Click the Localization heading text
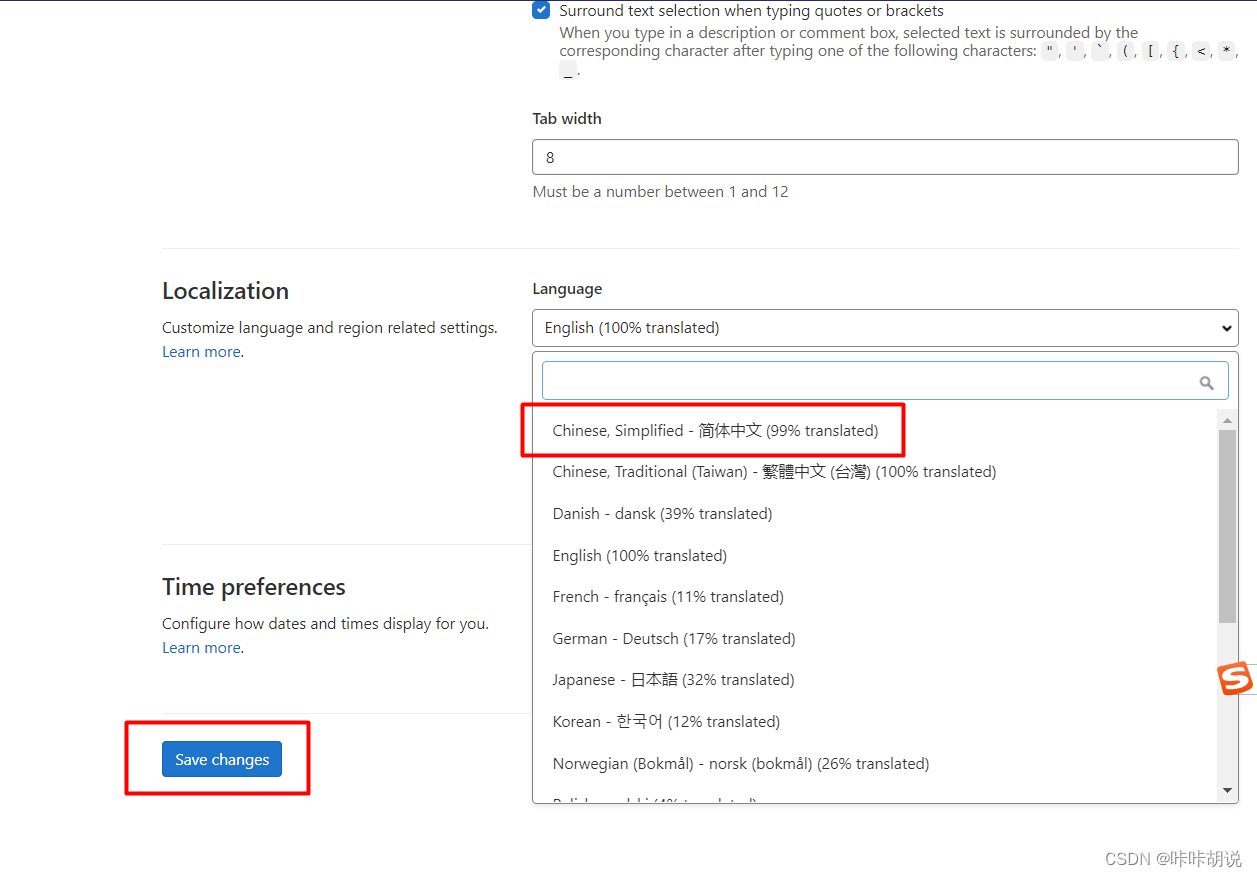Image resolution: width=1257 pixels, height=877 pixels. click(x=225, y=291)
